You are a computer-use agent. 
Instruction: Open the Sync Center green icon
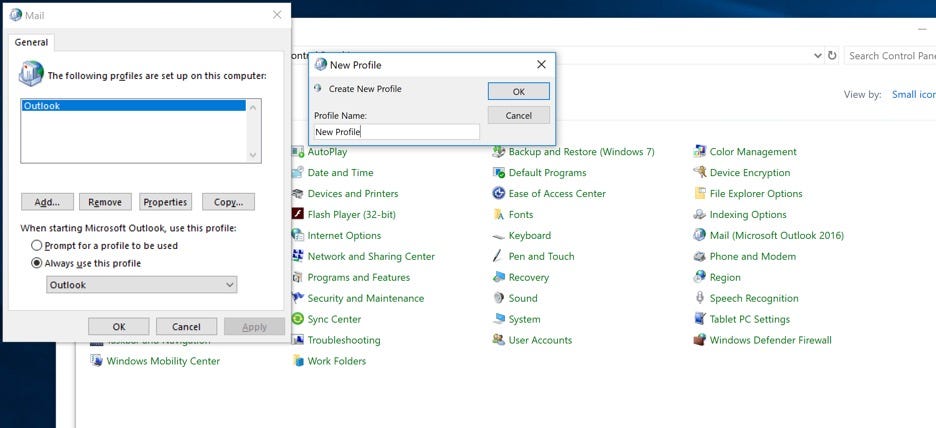298,319
